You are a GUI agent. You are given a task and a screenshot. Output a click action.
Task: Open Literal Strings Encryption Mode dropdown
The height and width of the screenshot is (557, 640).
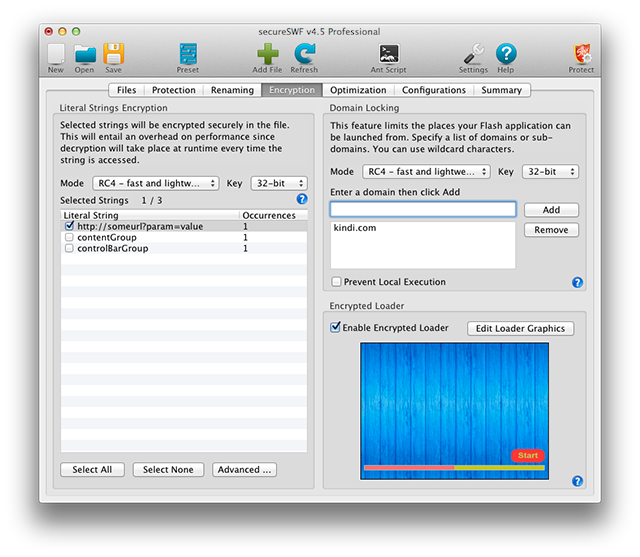point(155,184)
